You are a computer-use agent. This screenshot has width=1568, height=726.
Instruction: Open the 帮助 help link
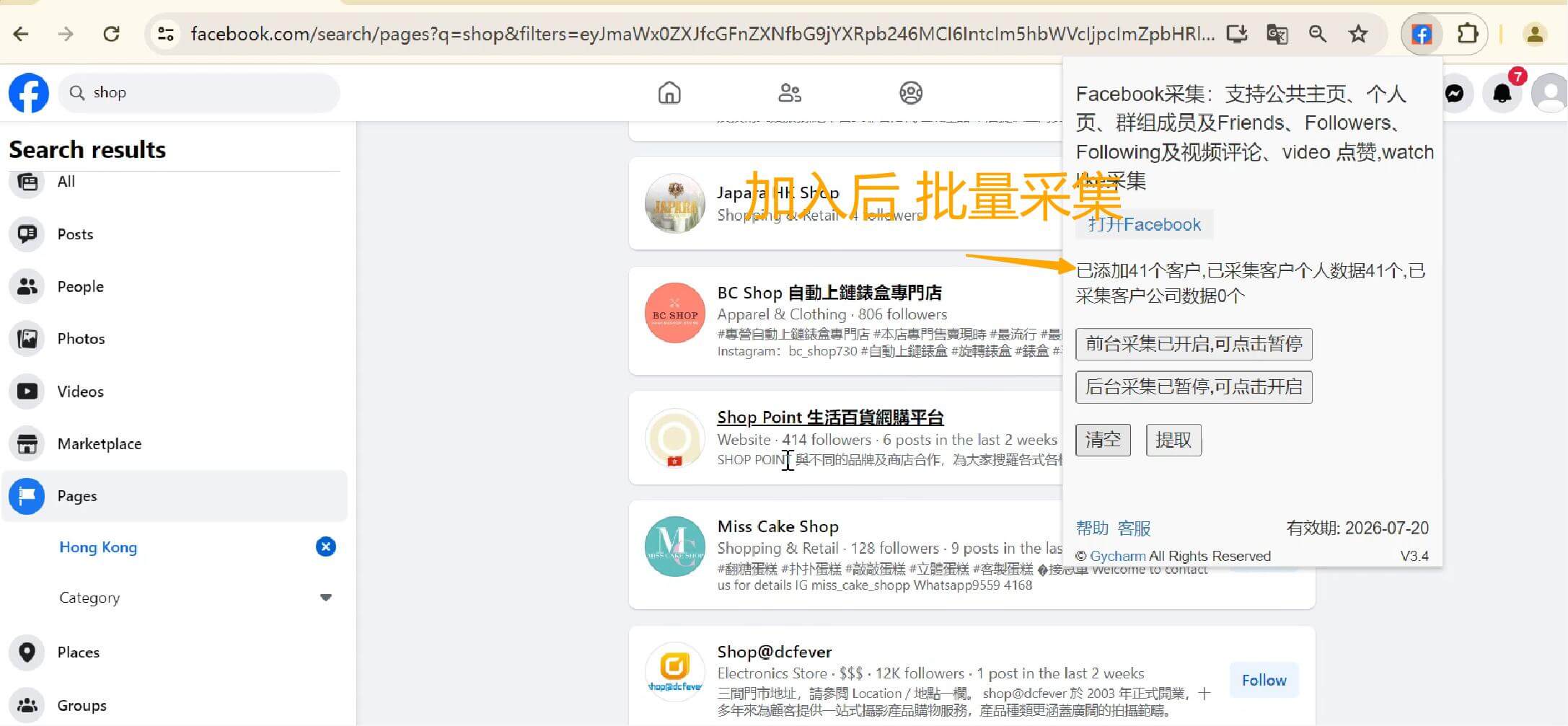click(x=1092, y=528)
